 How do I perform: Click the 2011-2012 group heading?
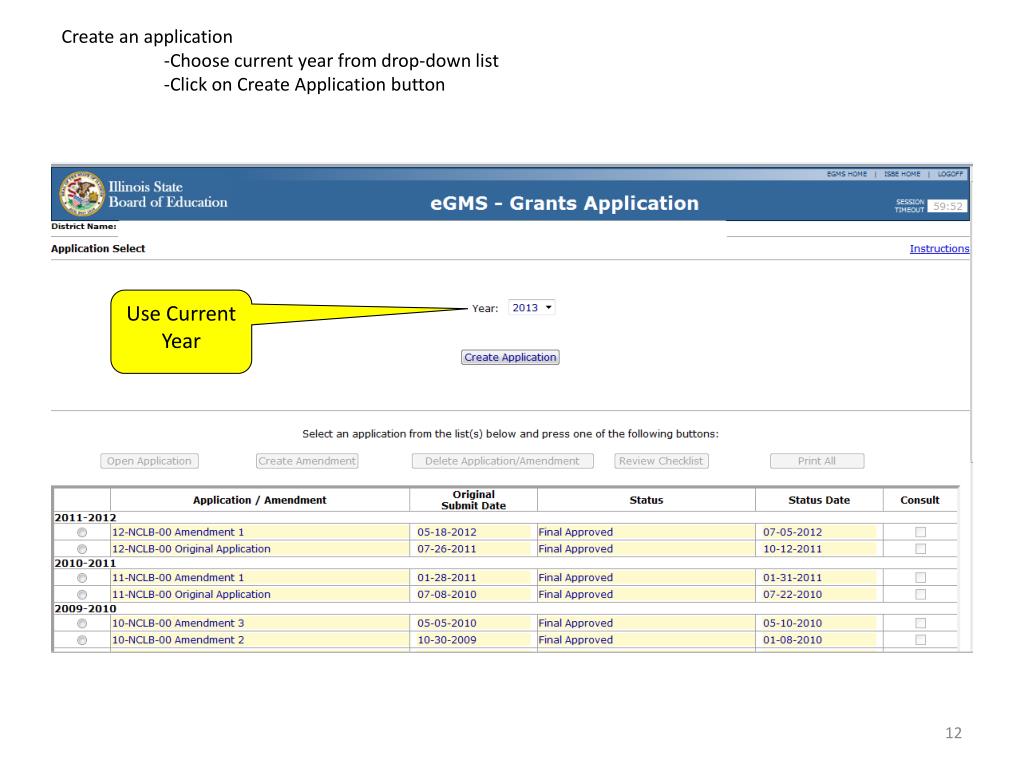(x=85, y=518)
